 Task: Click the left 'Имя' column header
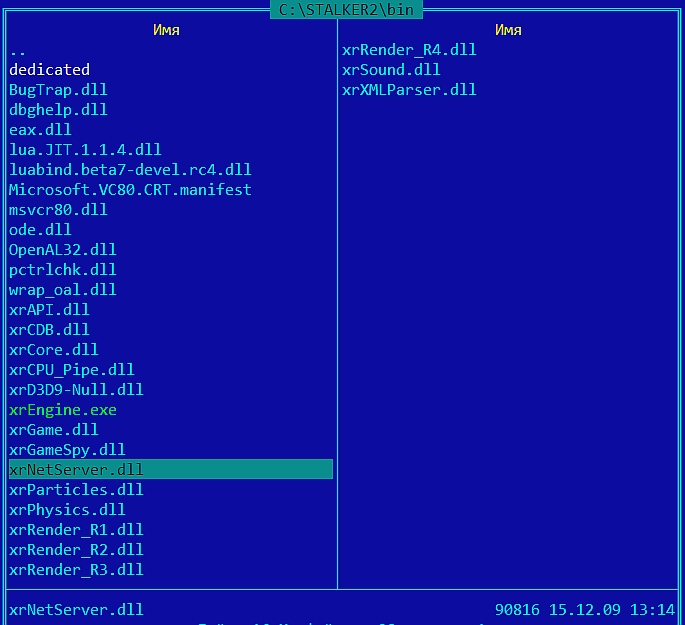[x=167, y=30]
